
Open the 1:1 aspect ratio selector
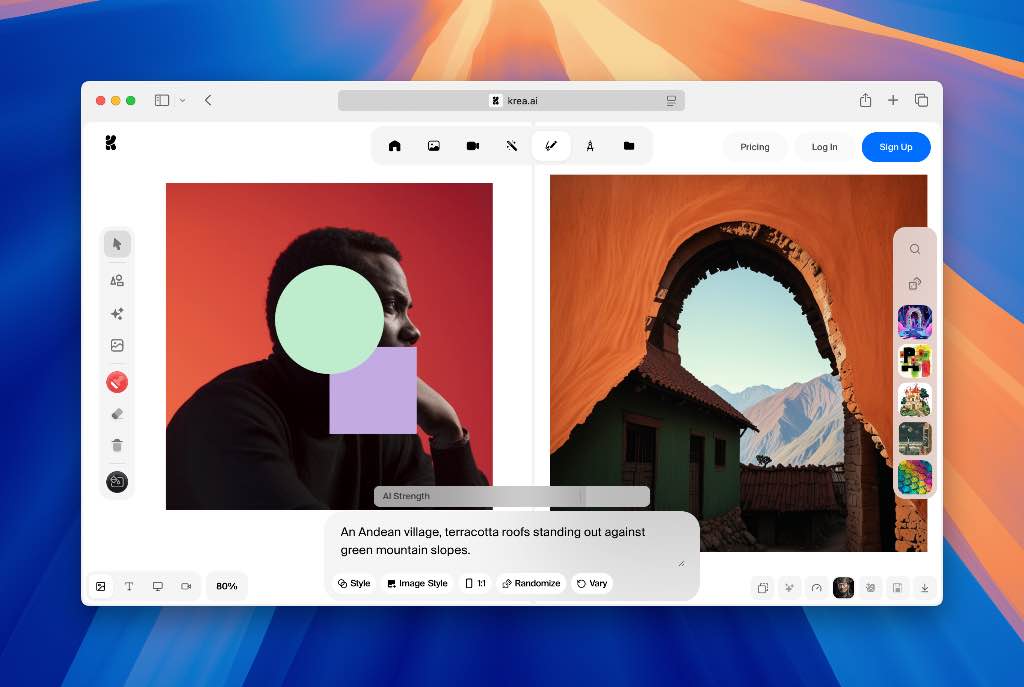click(x=475, y=583)
